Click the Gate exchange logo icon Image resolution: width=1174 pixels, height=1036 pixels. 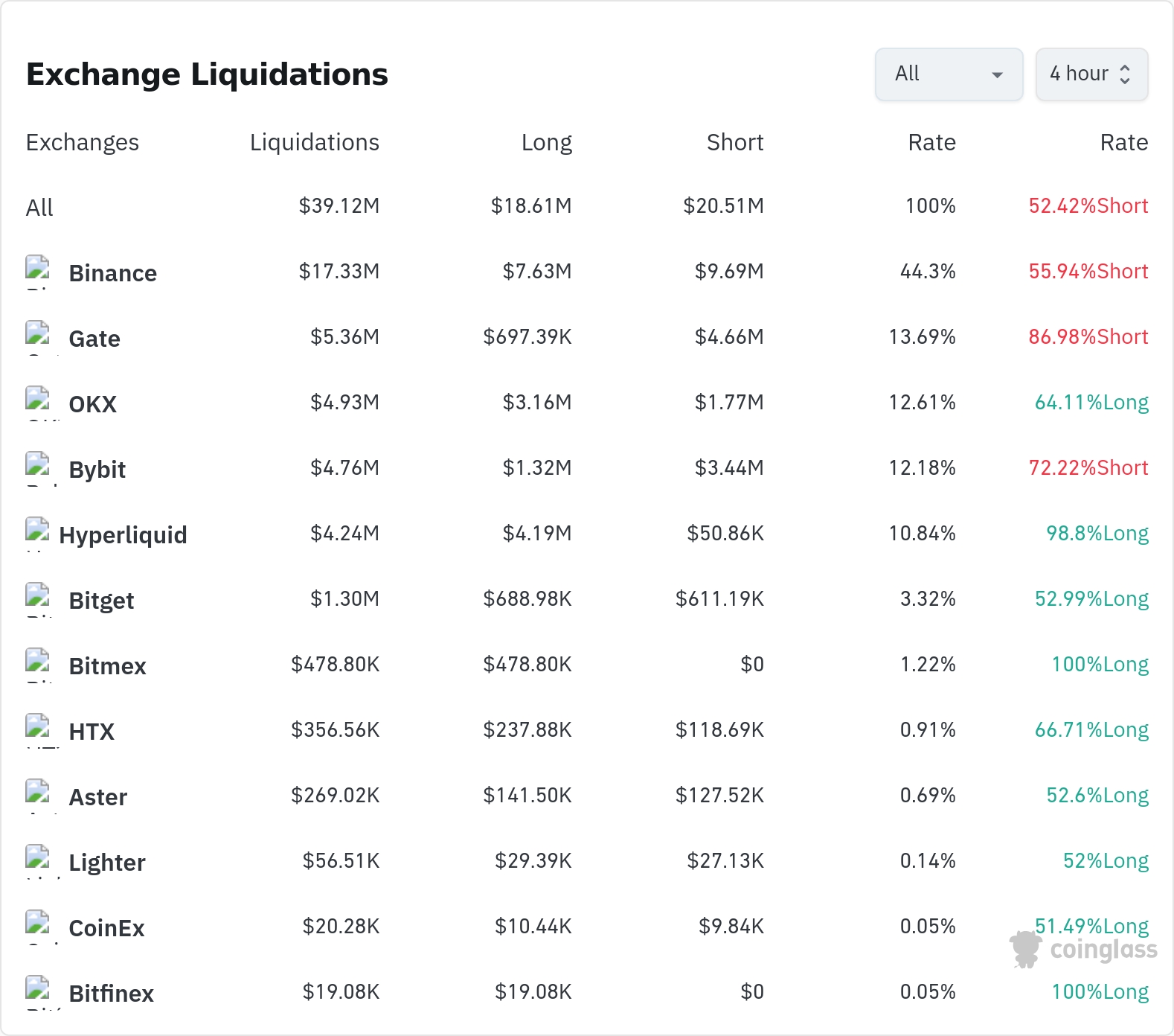click(37, 338)
